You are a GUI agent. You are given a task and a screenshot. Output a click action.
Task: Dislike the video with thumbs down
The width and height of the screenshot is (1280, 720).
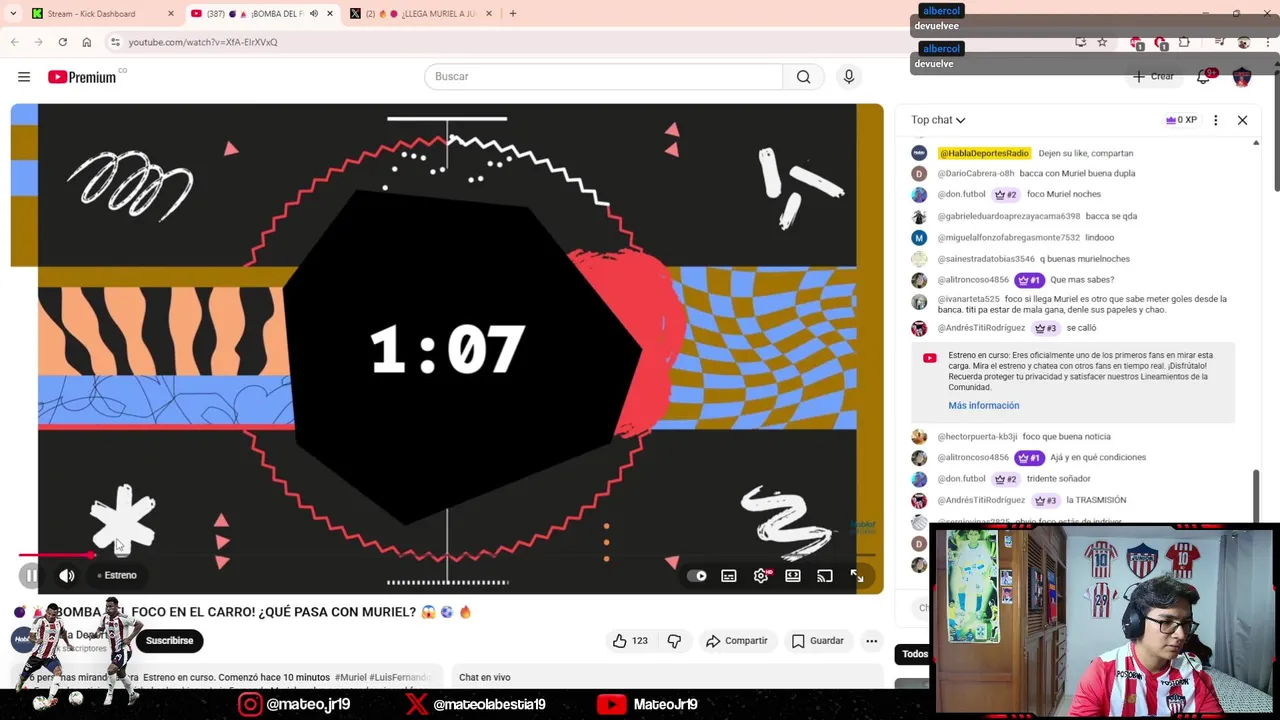click(x=674, y=641)
